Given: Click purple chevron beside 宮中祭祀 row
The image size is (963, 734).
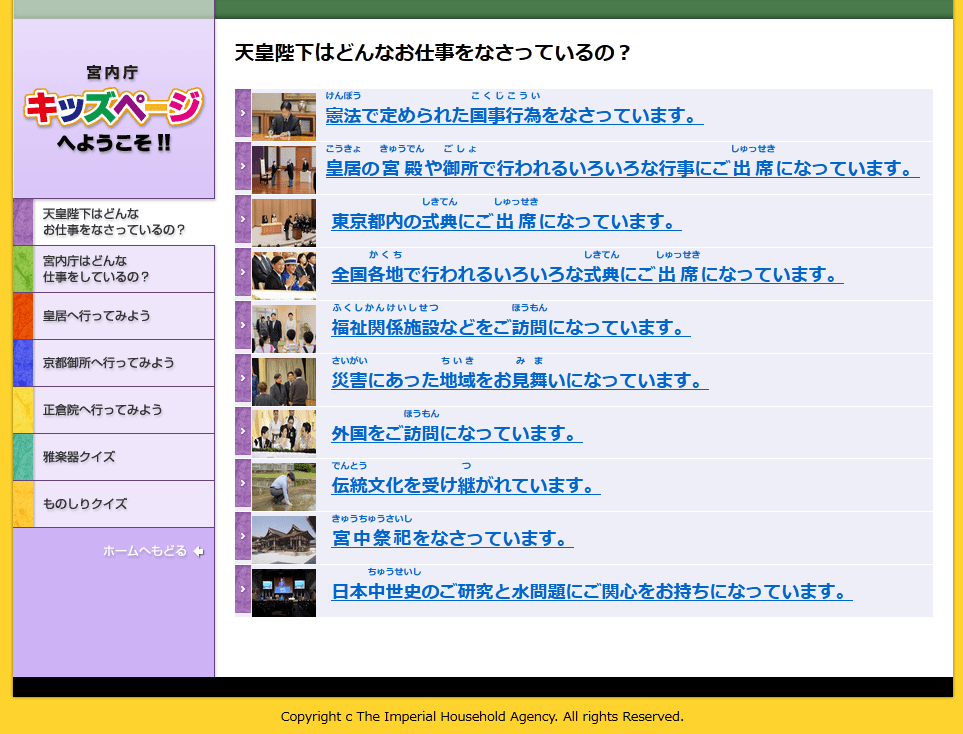Looking at the screenshot, I should click(x=243, y=538).
